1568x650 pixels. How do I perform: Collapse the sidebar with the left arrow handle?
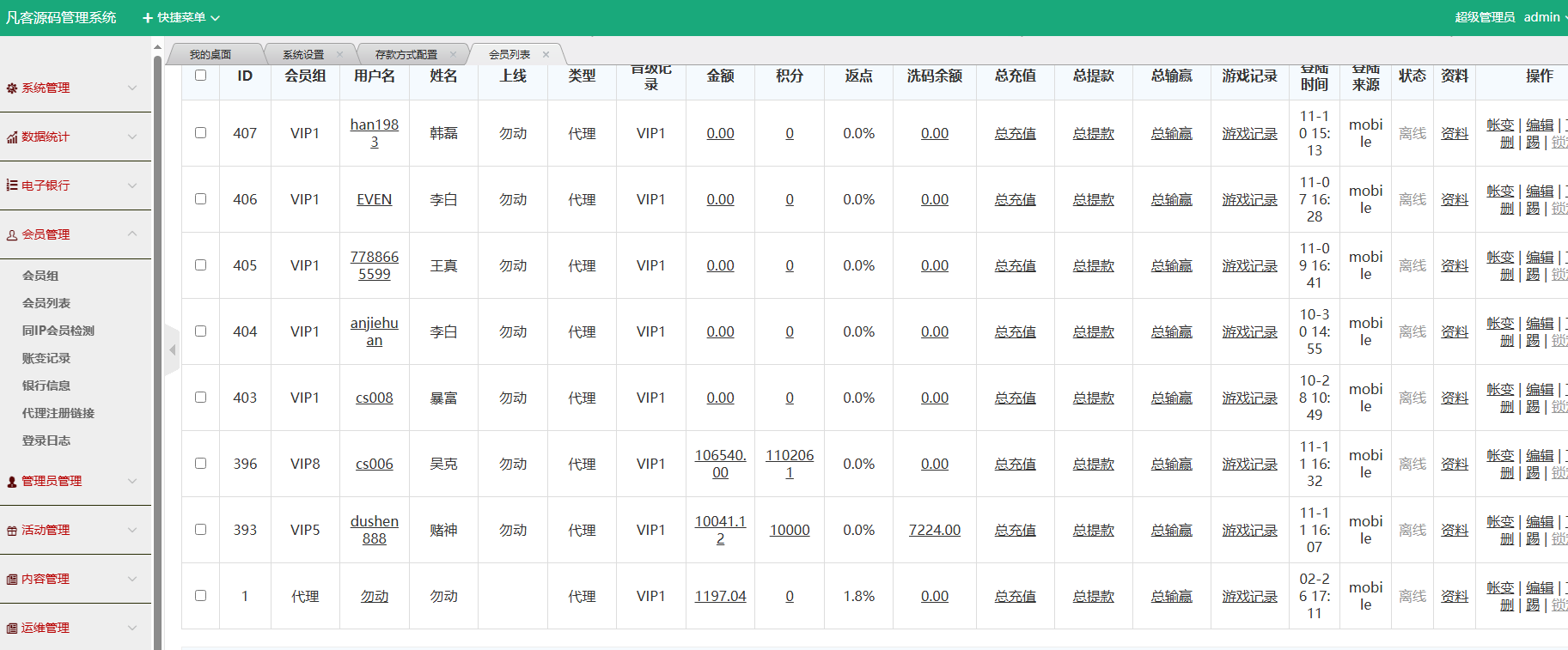[172, 350]
